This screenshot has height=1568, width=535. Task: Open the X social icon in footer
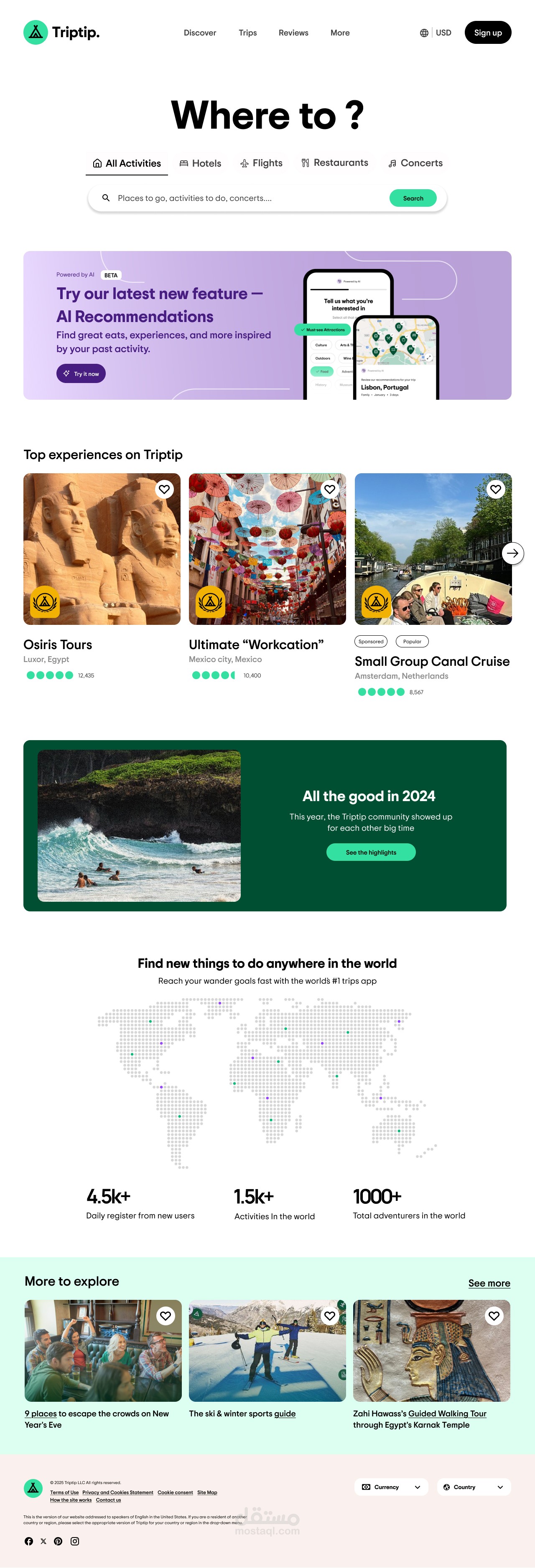coord(43,1541)
